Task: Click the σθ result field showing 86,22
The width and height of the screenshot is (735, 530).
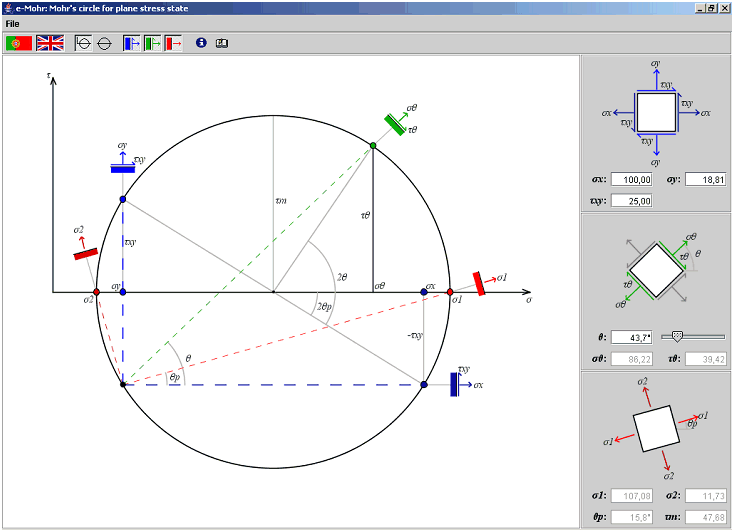Action: (631, 359)
